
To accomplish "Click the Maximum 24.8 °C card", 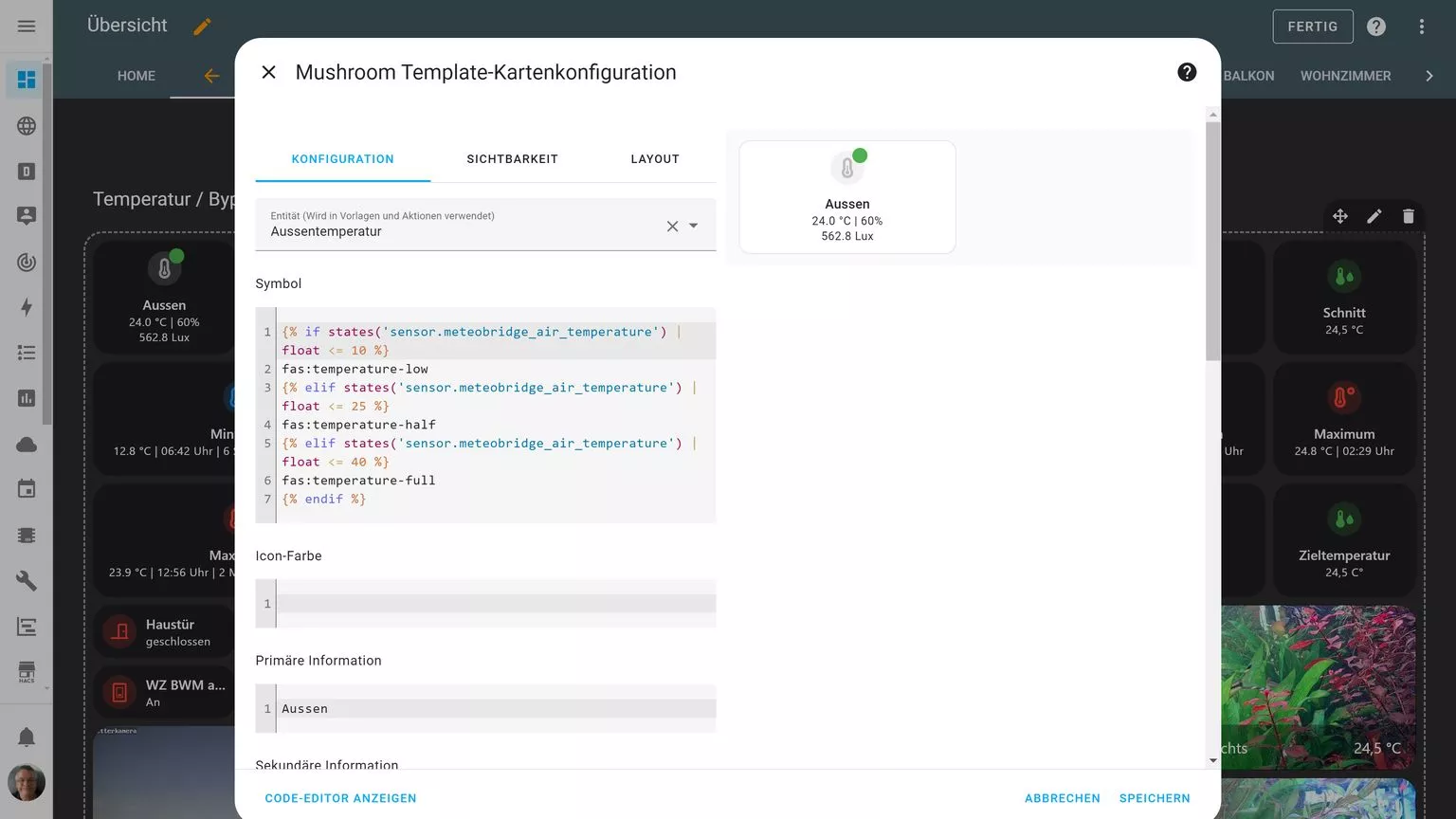I will [1344, 419].
